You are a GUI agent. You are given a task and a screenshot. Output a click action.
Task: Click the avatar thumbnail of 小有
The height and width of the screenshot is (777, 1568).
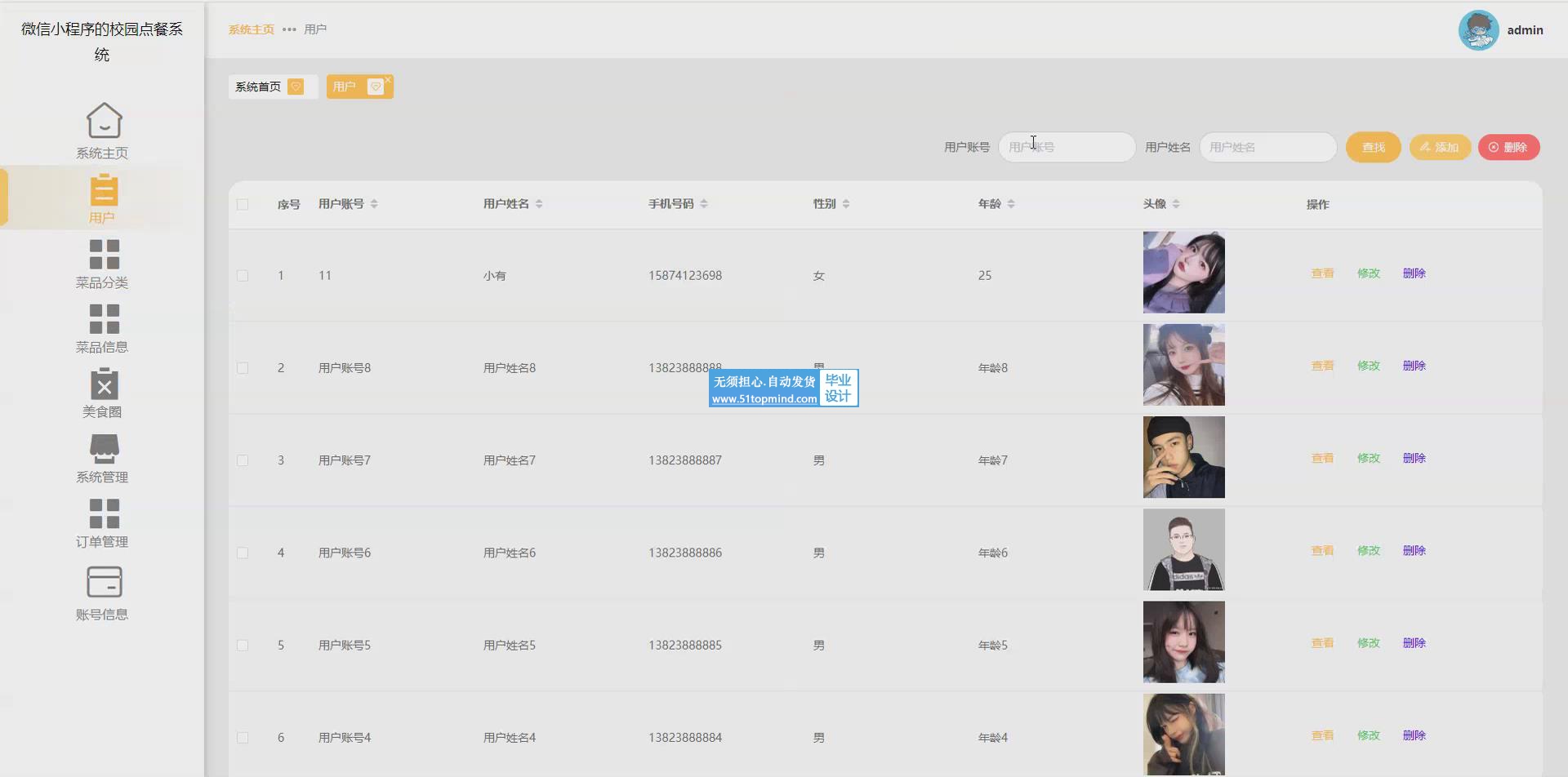click(x=1183, y=273)
